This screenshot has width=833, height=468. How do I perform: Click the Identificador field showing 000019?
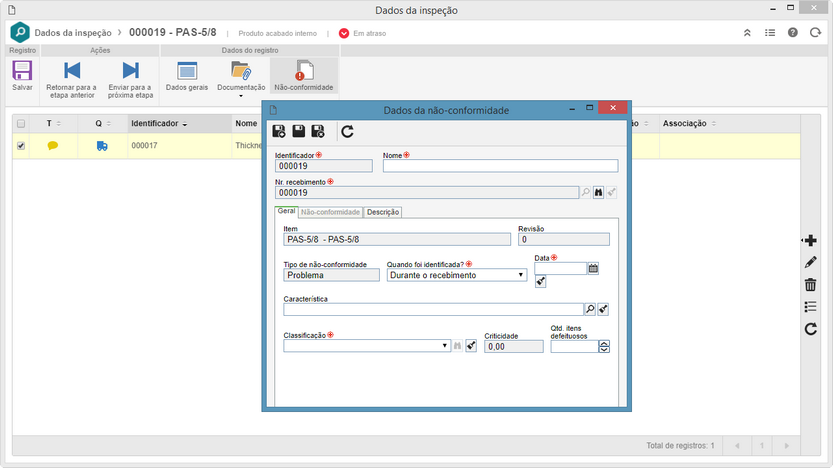tap(324, 166)
